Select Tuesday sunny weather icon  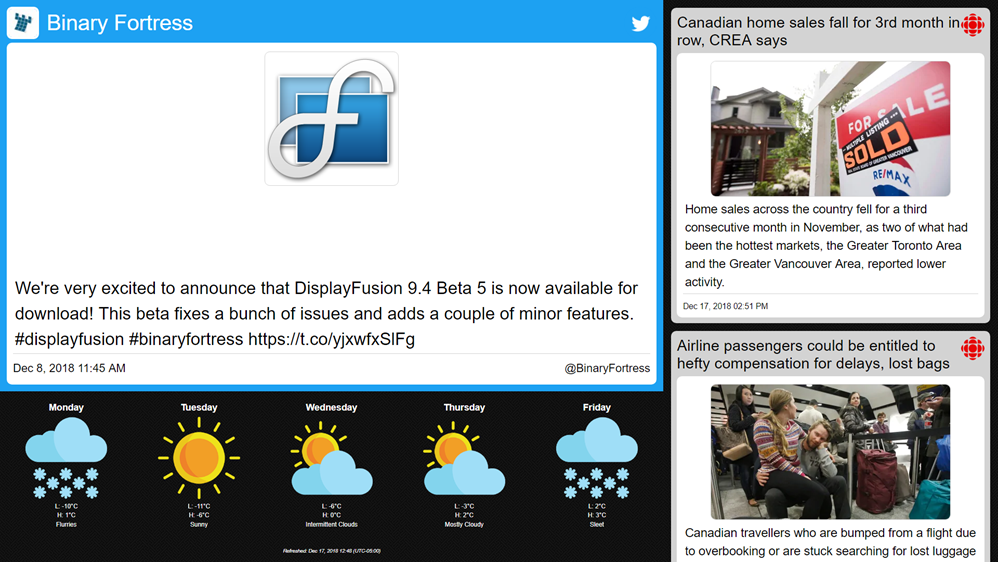tap(199, 458)
